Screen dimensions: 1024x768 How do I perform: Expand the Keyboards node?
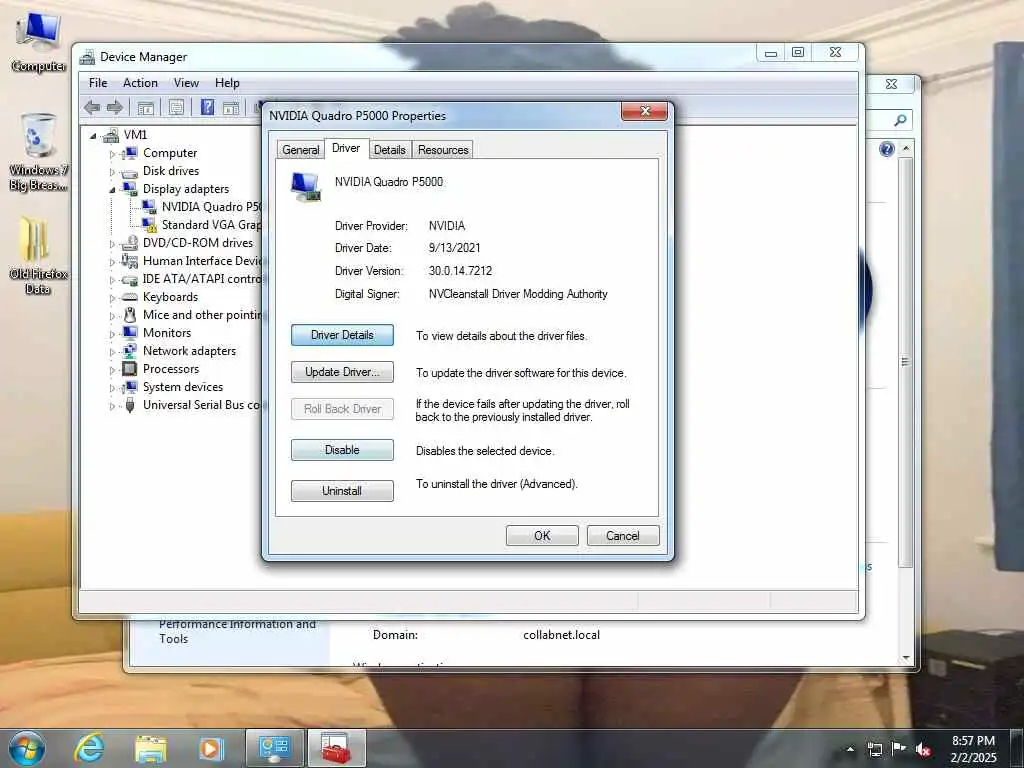pos(112,298)
